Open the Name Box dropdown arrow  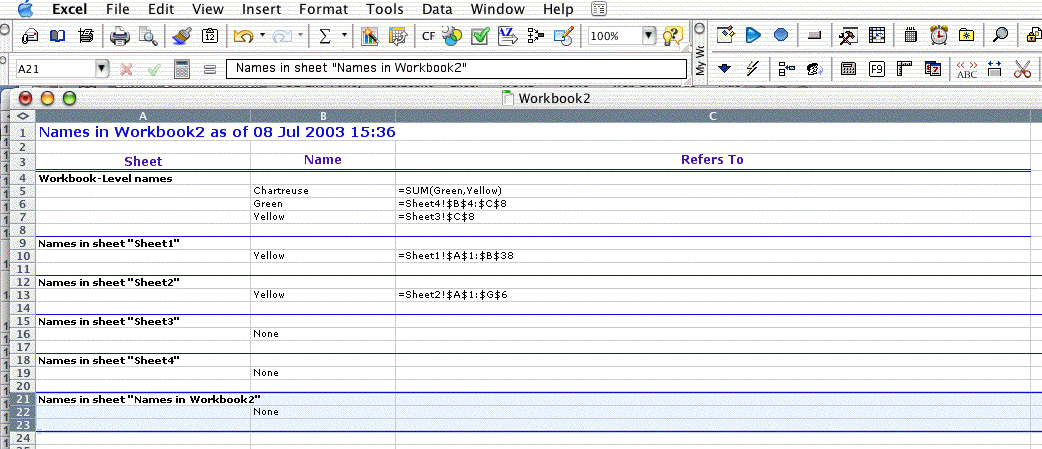pyautogui.click(x=102, y=68)
